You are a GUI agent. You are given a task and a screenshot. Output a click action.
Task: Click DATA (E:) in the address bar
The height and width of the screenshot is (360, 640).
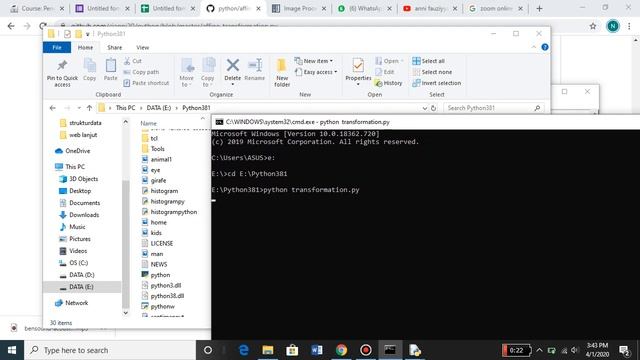pyautogui.click(x=159, y=108)
